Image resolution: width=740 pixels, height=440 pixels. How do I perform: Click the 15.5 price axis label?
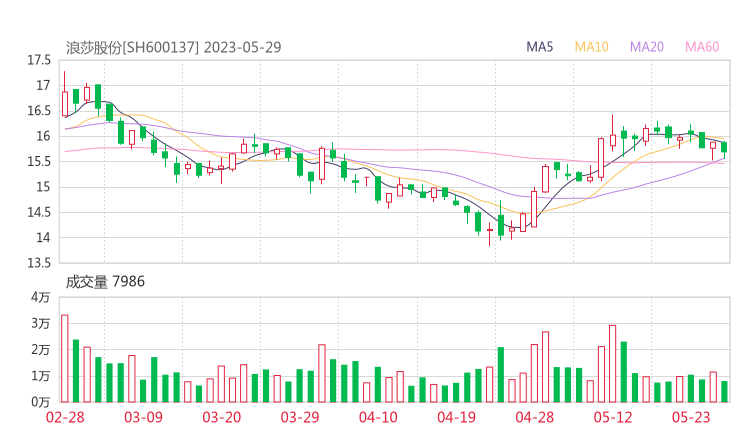coord(39,161)
